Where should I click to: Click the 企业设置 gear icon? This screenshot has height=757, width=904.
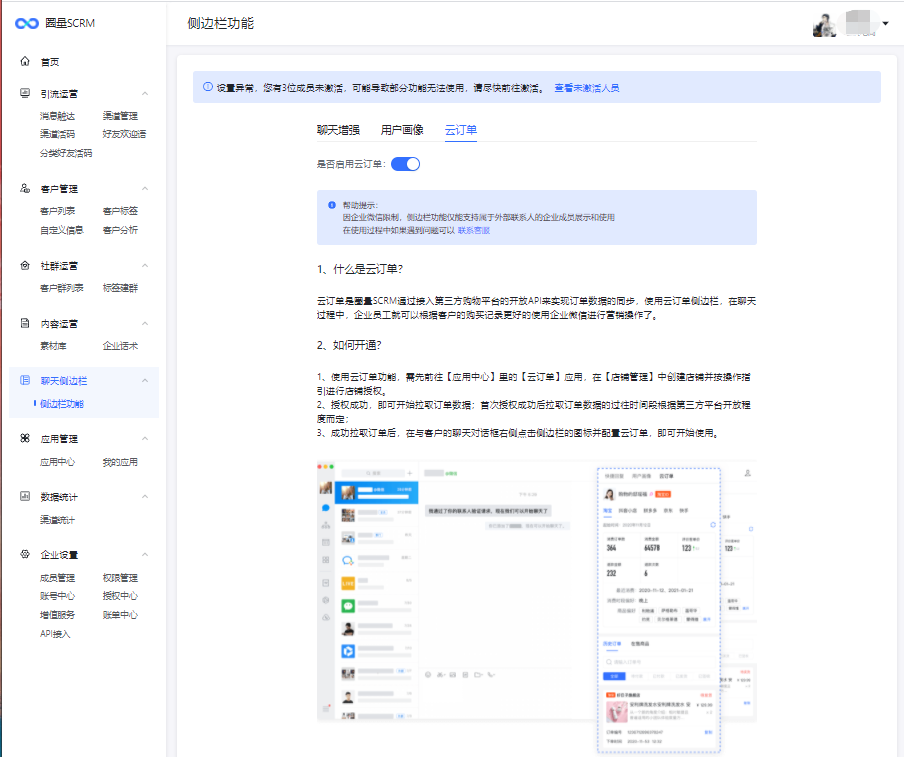point(25,554)
